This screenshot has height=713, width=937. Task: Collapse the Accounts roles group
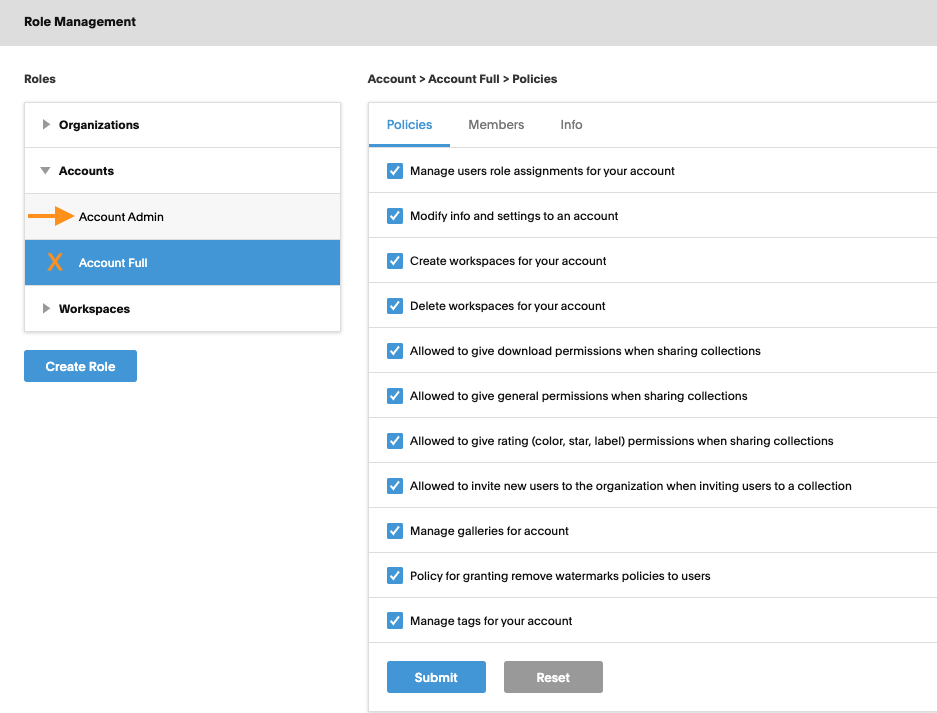pos(182,171)
